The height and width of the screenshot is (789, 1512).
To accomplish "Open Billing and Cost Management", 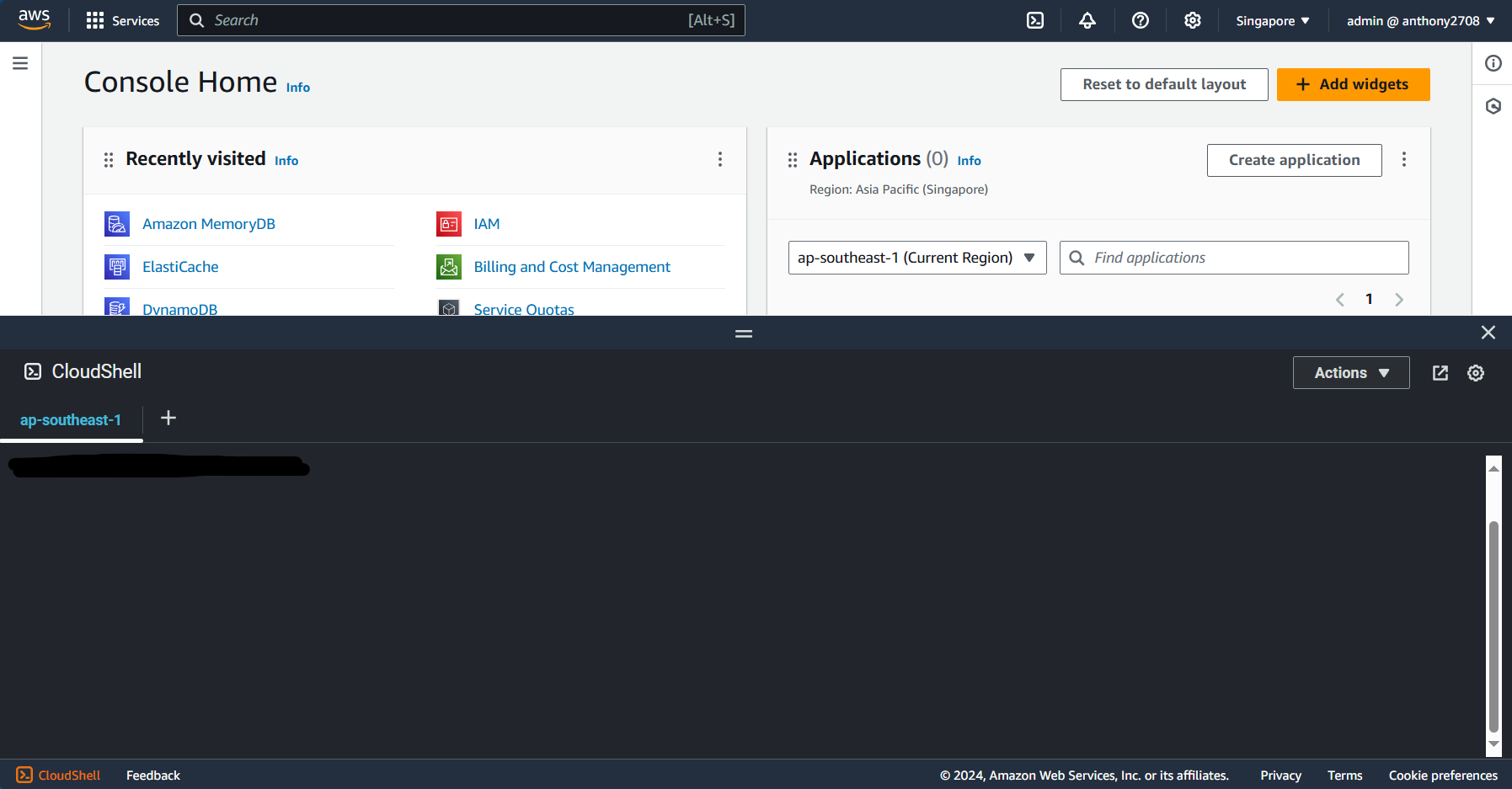I will [x=572, y=267].
